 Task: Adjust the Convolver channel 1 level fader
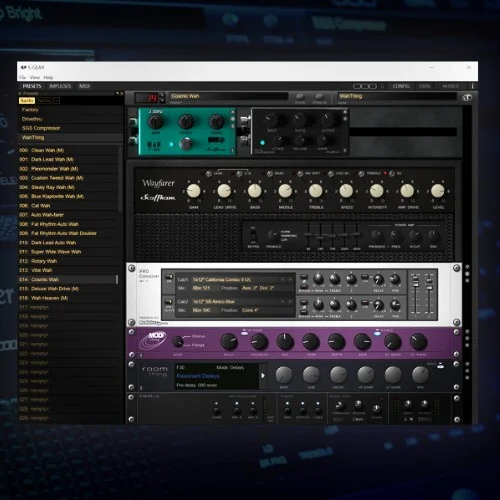tap(415, 283)
